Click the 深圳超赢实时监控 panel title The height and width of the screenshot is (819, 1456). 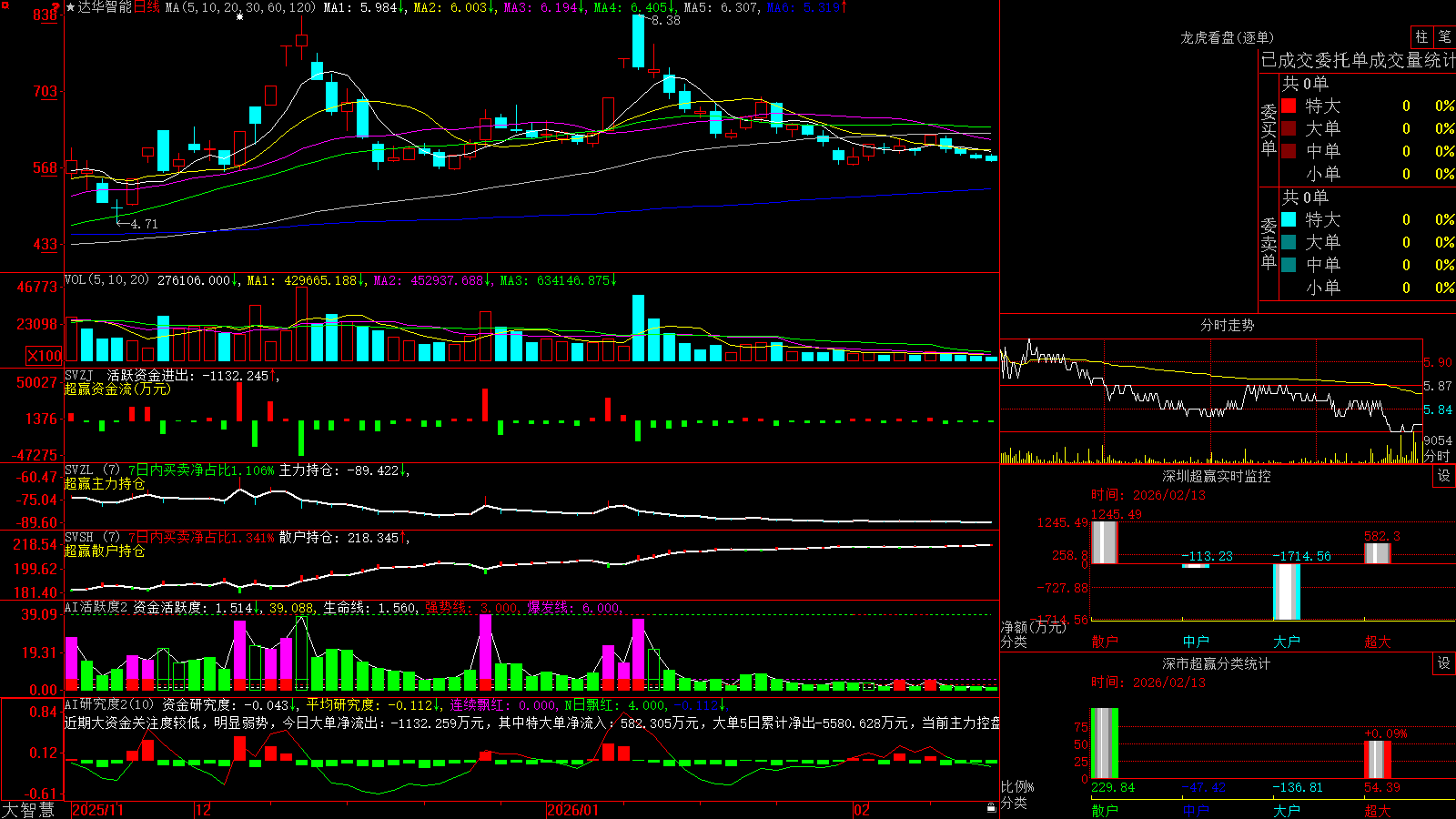pyautogui.click(x=1217, y=476)
